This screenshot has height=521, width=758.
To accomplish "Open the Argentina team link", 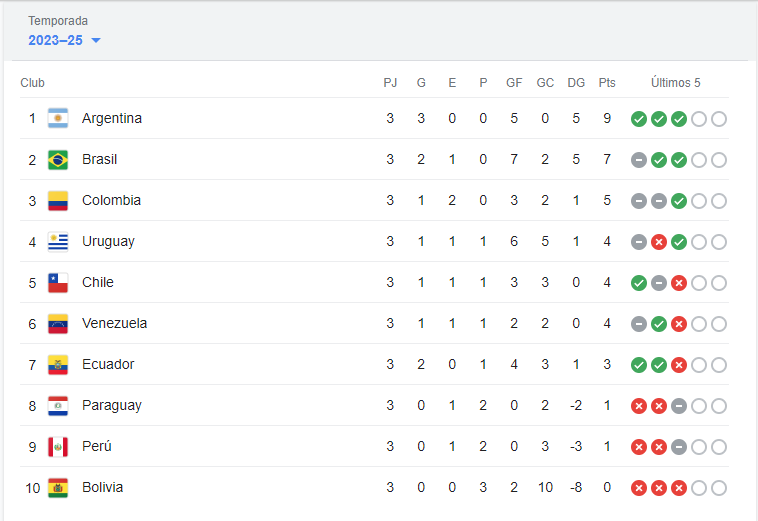I will (112, 119).
